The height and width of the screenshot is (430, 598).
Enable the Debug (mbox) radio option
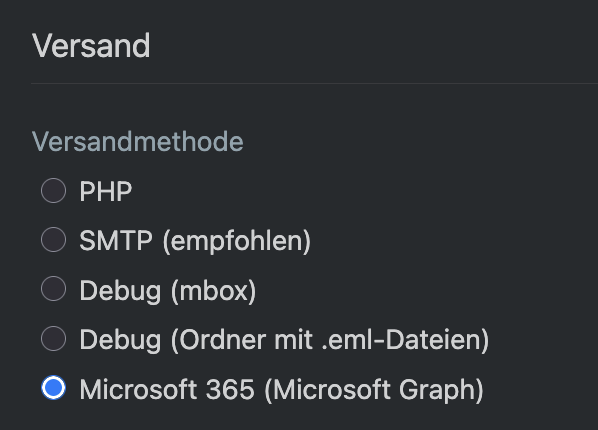pyautogui.click(x=53, y=289)
